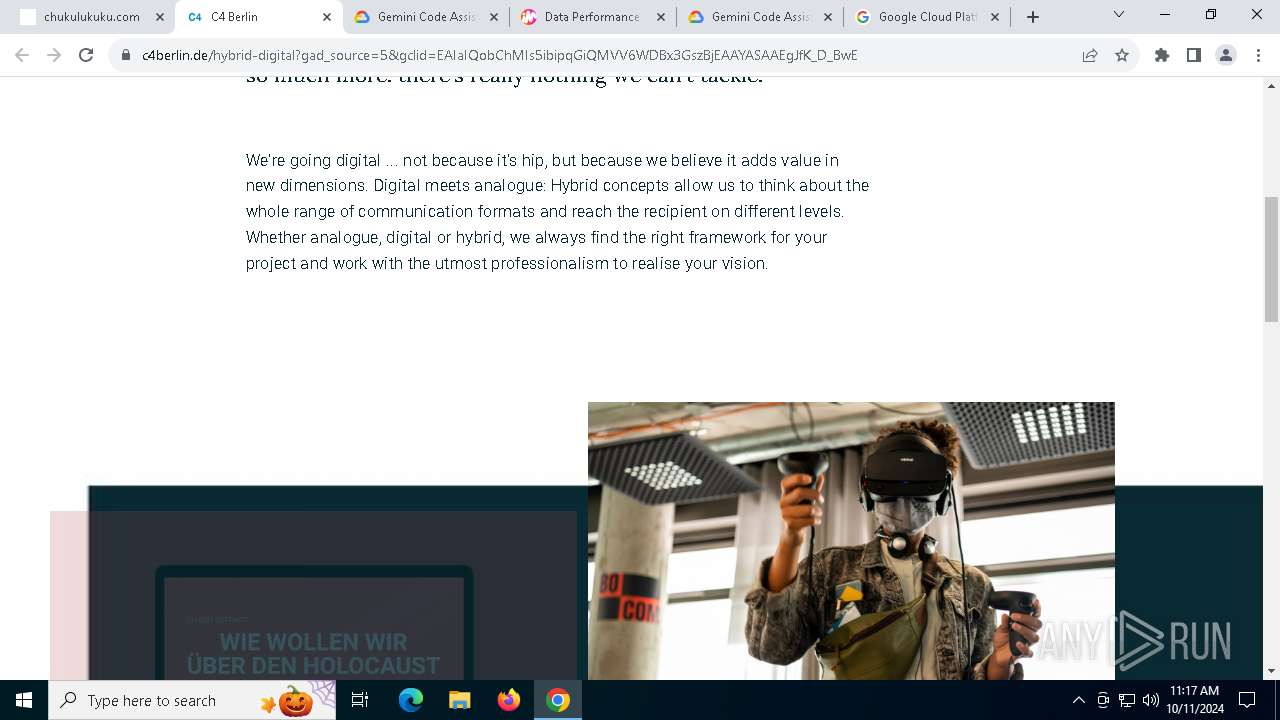Viewport: 1280px width, 720px height.
Task: Expand the tab search dropdown arrow
Action: (x=1119, y=14)
